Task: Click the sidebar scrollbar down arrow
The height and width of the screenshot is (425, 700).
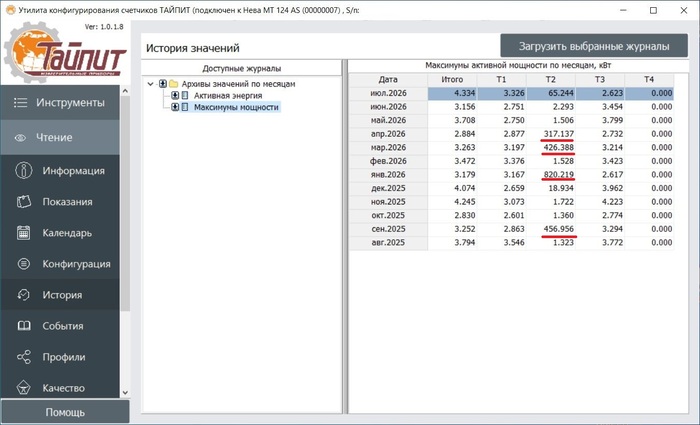Action: [125, 392]
